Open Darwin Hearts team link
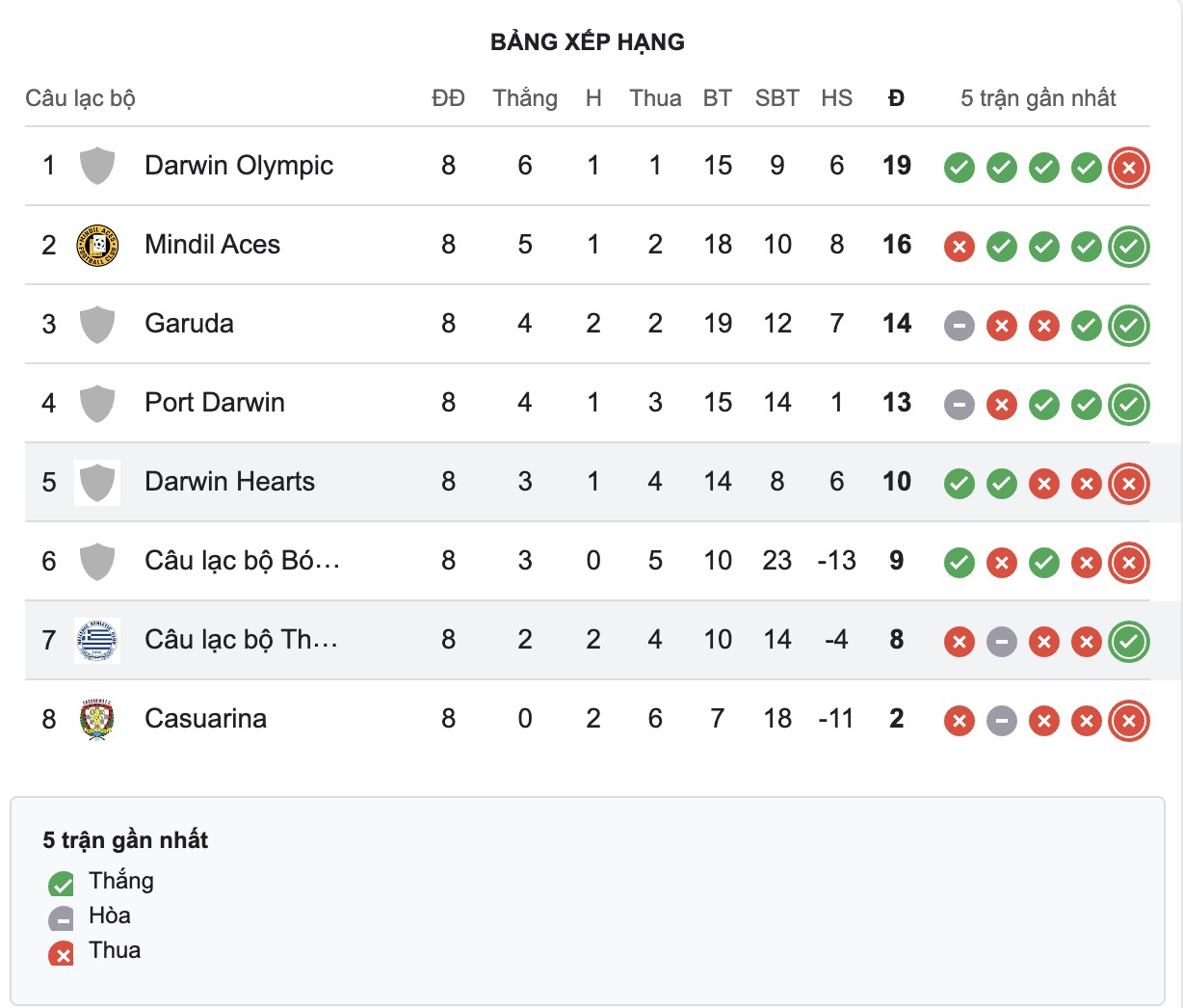Image resolution: width=1183 pixels, height=1008 pixels. point(229,482)
